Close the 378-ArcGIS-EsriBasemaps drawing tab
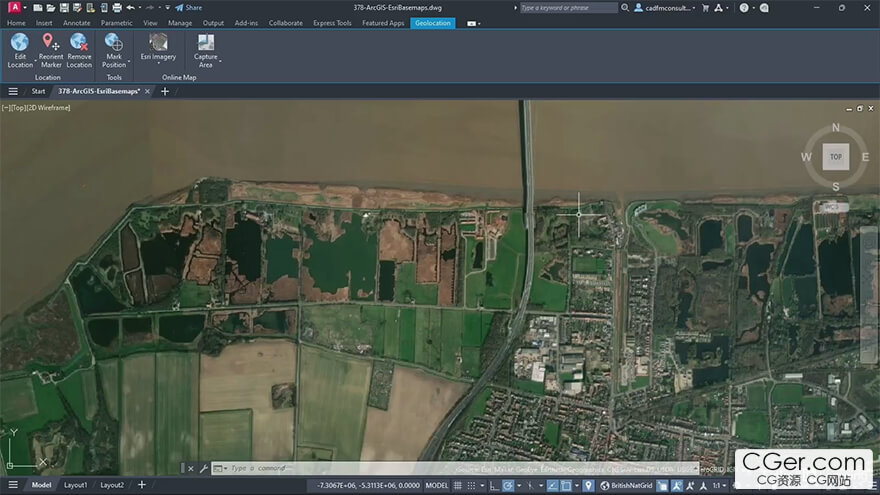880x495 pixels. pyautogui.click(x=147, y=91)
